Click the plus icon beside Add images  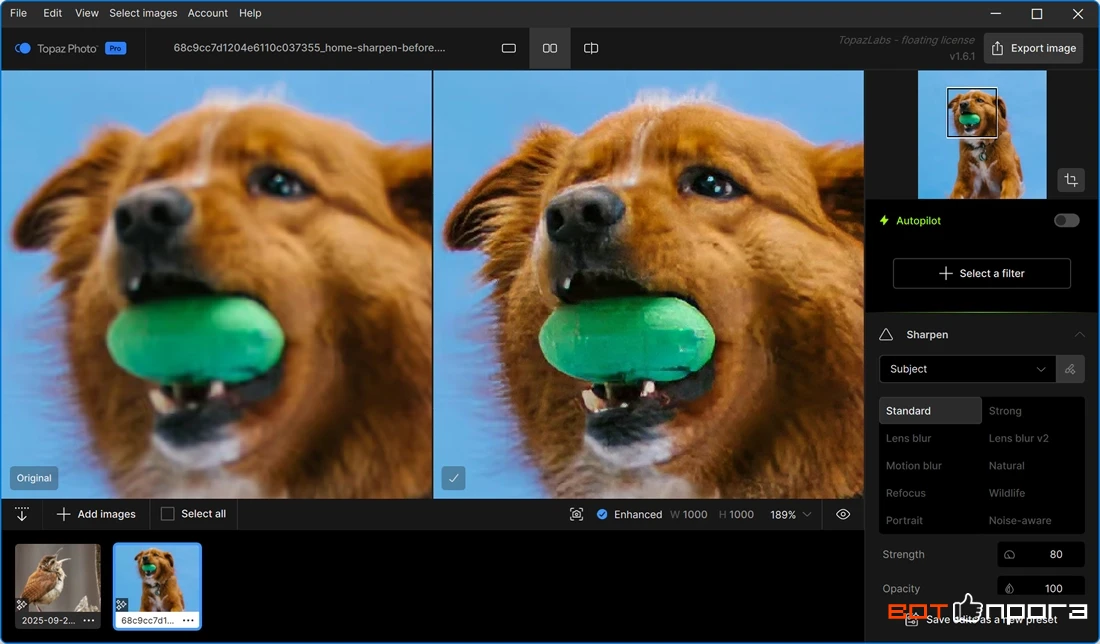(63, 514)
